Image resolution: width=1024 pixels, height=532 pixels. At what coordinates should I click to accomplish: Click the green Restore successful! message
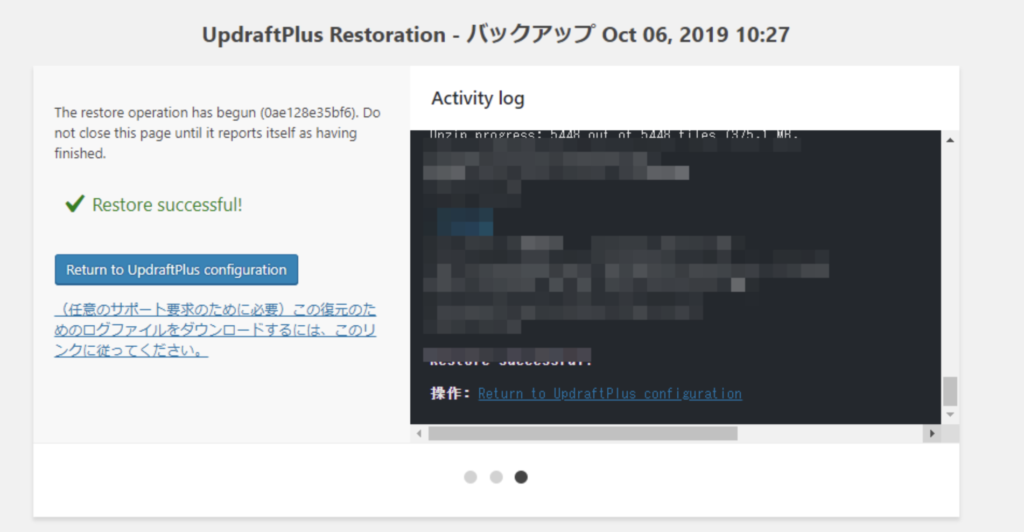tap(167, 205)
